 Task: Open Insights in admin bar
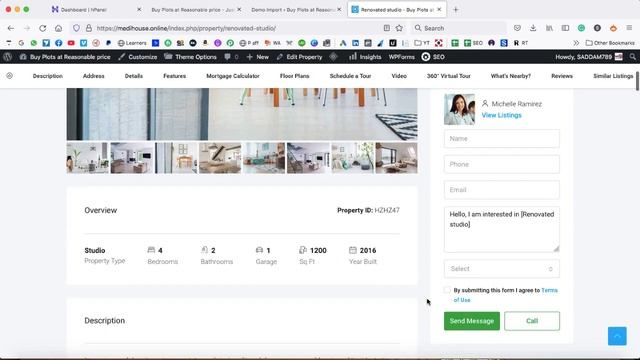(365, 57)
